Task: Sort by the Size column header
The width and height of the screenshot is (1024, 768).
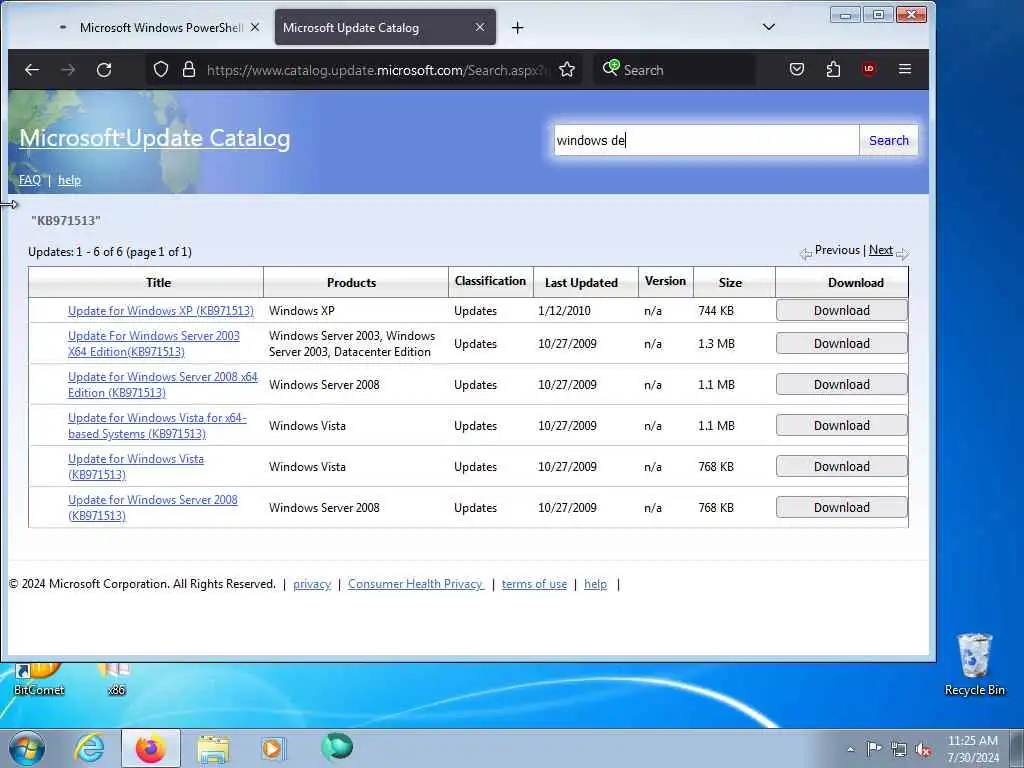Action: (730, 283)
